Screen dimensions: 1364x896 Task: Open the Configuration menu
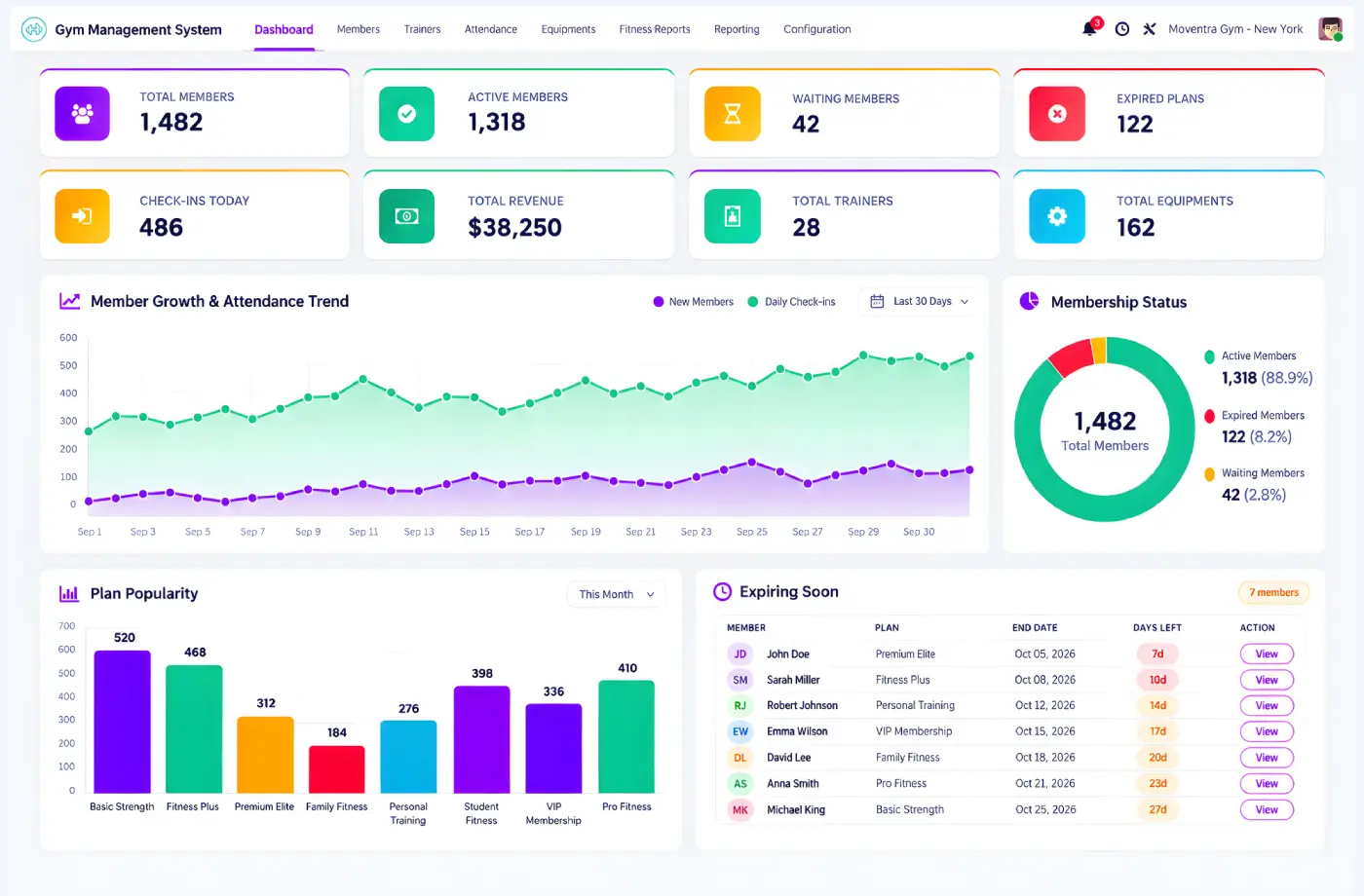tap(817, 29)
